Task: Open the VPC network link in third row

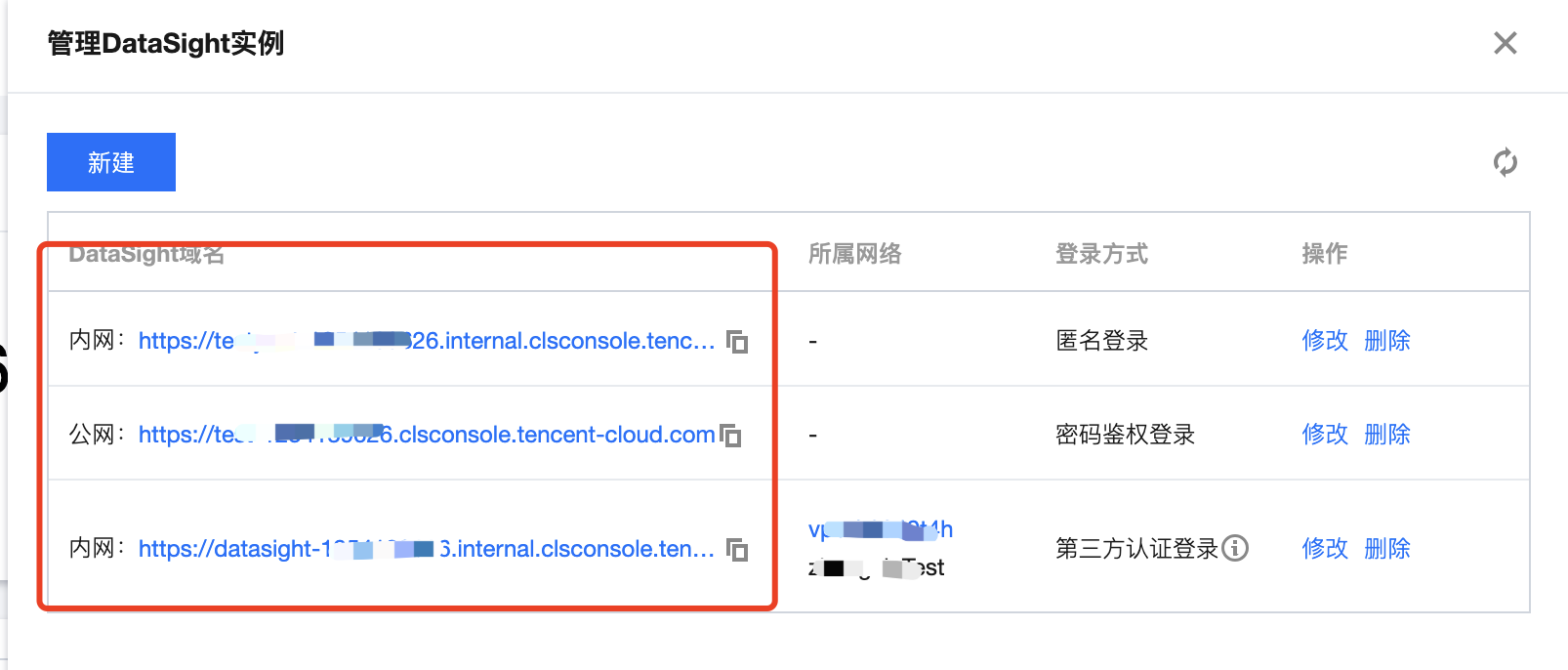Action: tap(880, 529)
